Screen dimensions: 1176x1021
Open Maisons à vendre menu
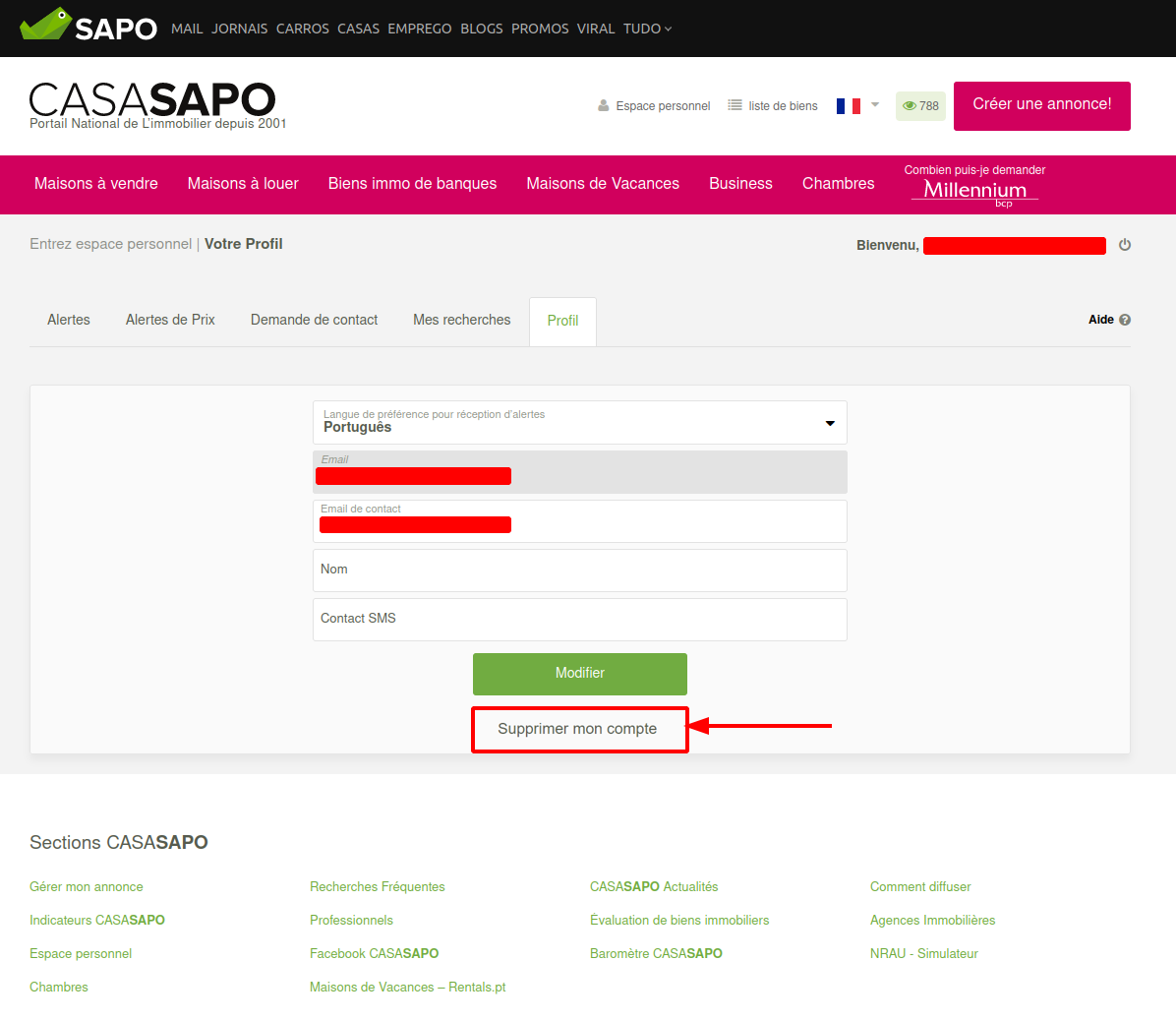pos(96,184)
